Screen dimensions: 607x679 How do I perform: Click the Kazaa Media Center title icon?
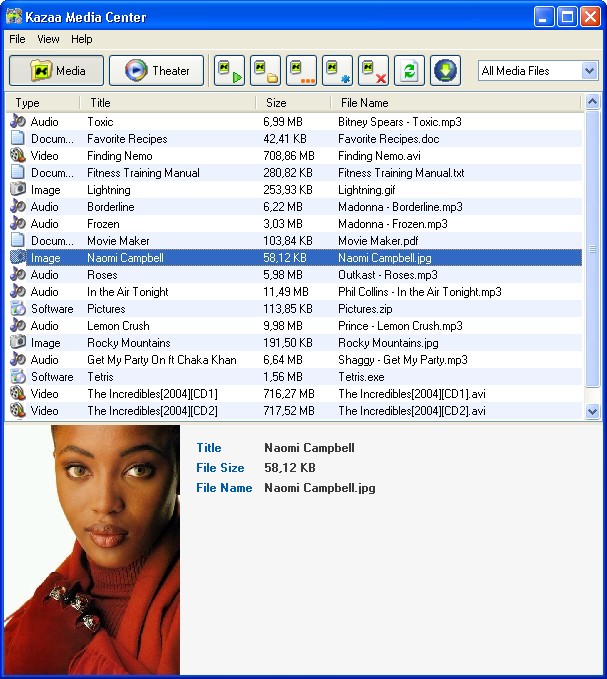pyautogui.click(x=14, y=16)
